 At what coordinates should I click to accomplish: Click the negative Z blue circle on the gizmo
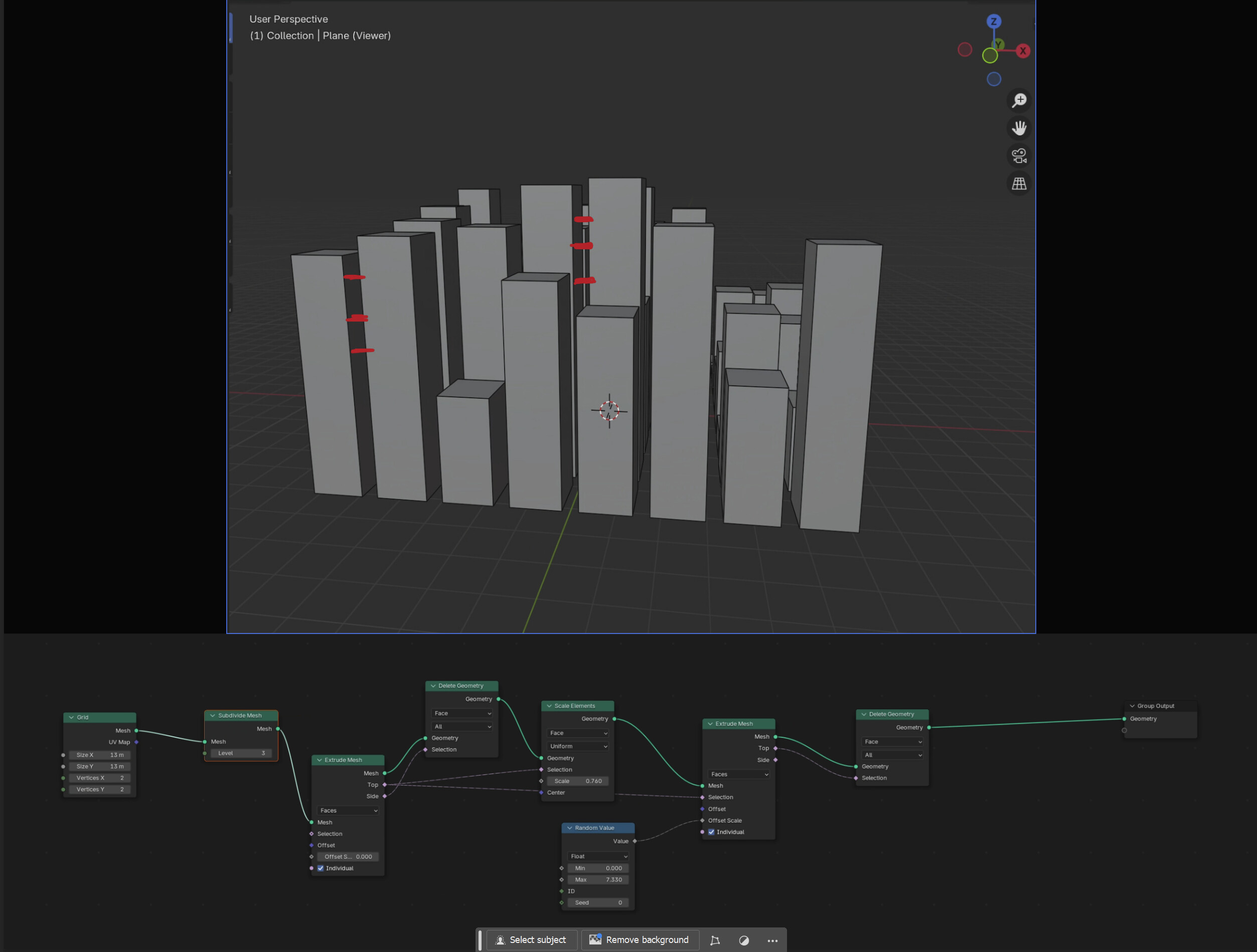tap(994, 79)
